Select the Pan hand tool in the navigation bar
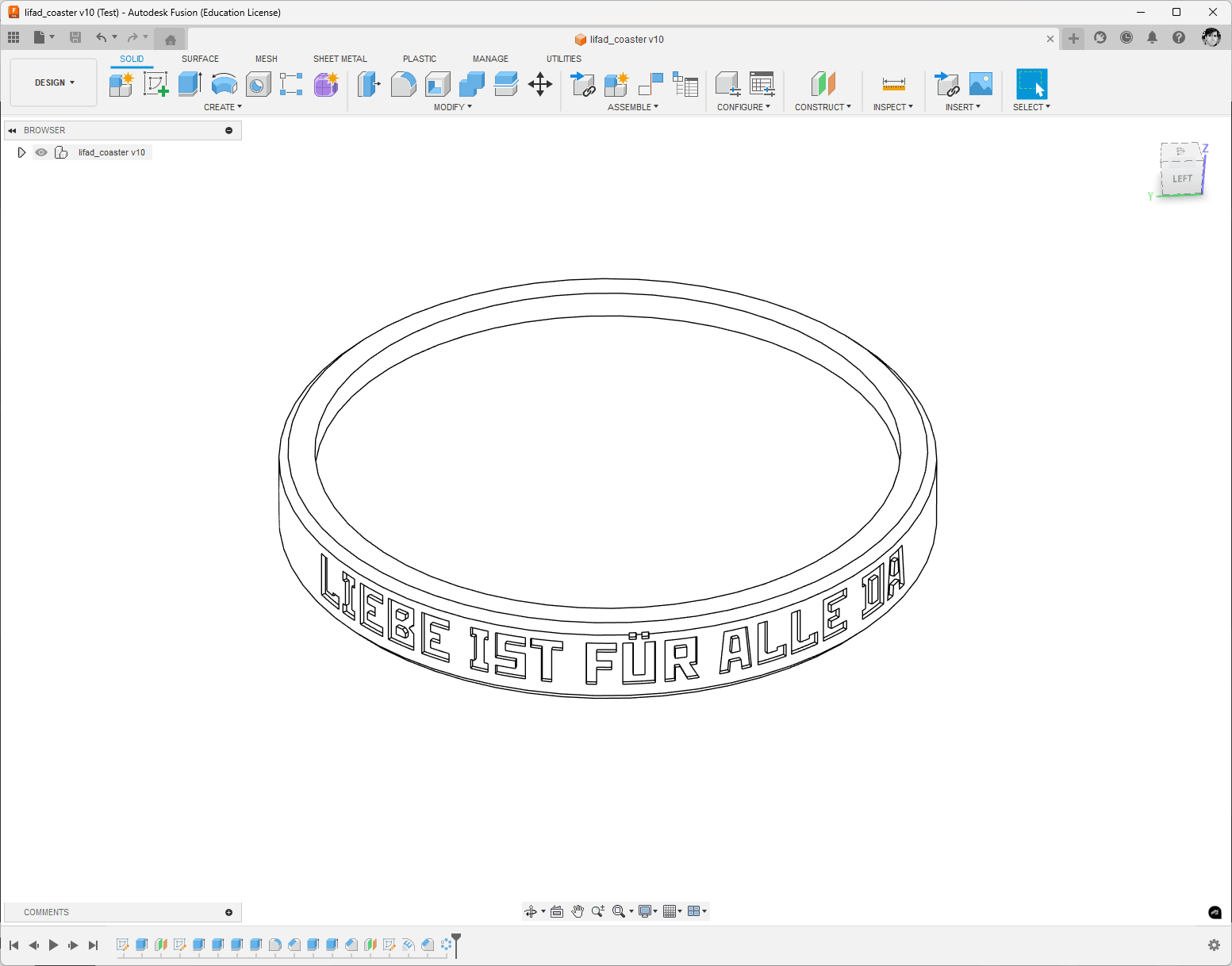Image resolution: width=1232 pixels, height=966 pixels. tap(578, 911)
